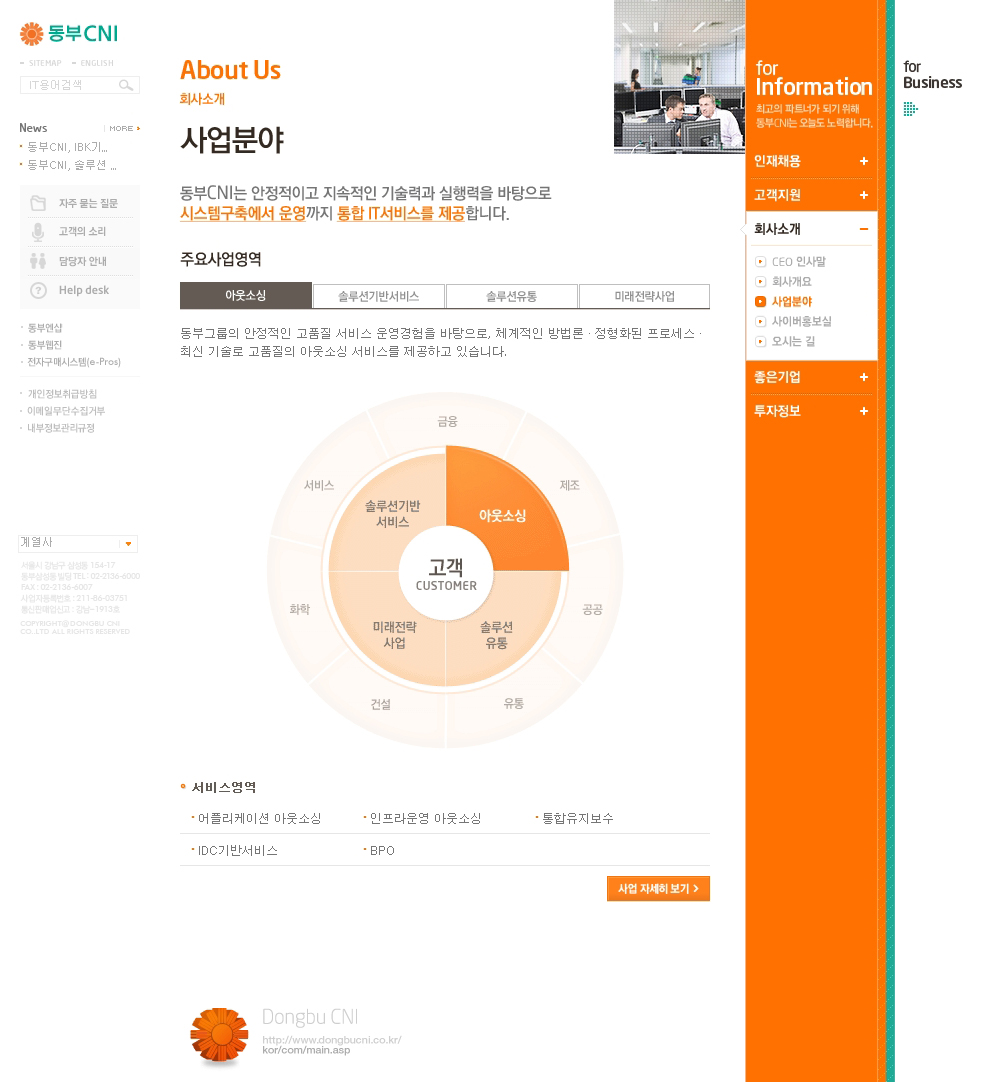Viewport: 1000px width, 1082px height.
Task: Click the search magnifier icon
Action: click(126, 86)
